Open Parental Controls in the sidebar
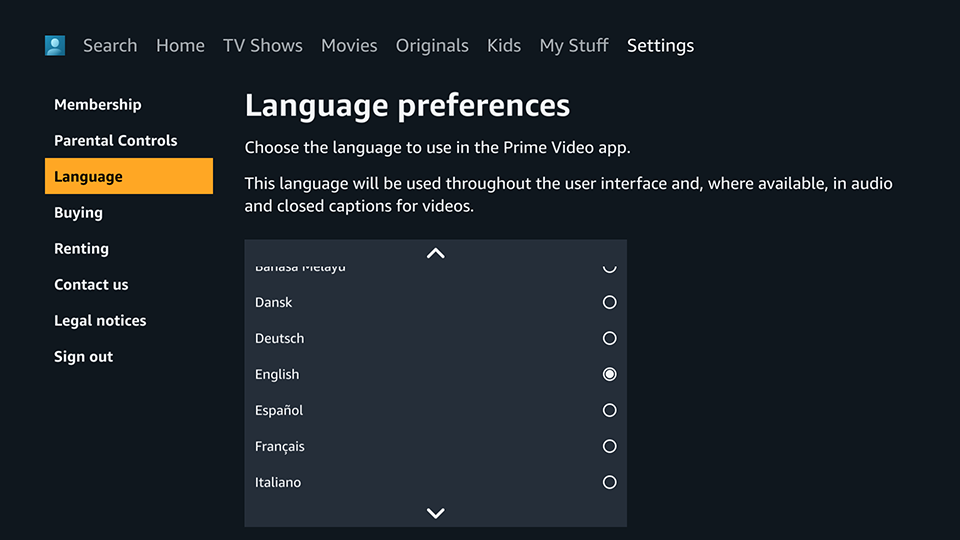This screenshot has height=540, width=960. click(x=116, y=141)
